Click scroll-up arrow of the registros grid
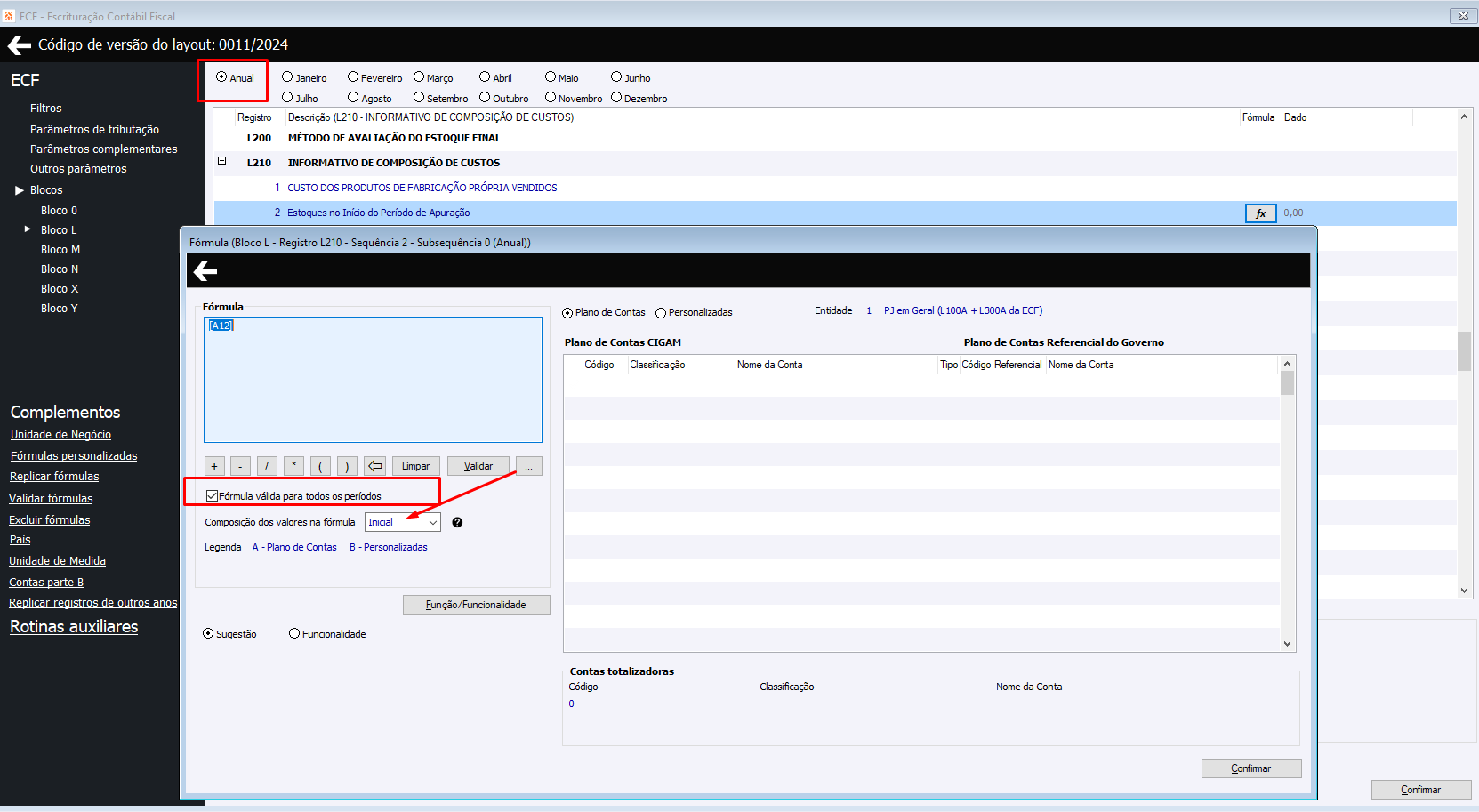This screenshot has height=812, width=1479. [x=1464, y=117]
